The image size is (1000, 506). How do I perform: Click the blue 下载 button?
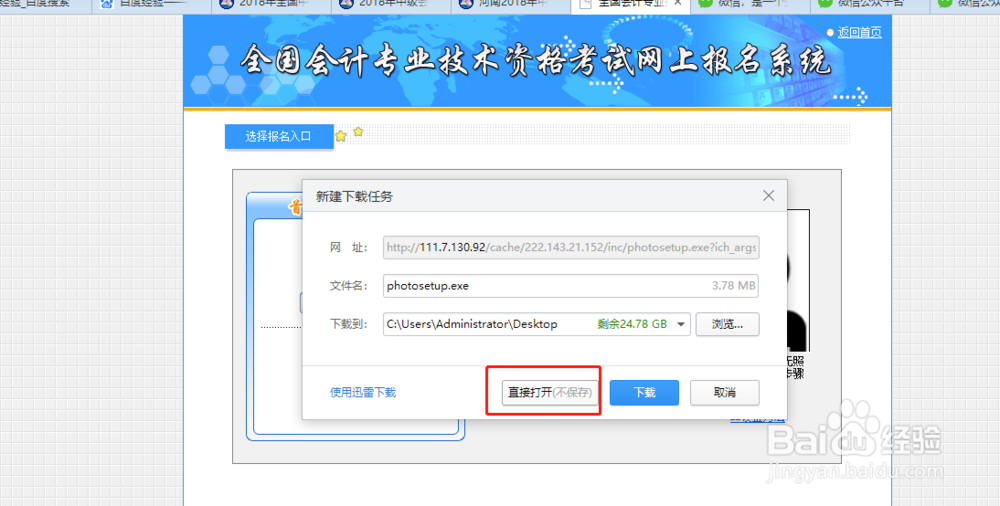(644, 392)
